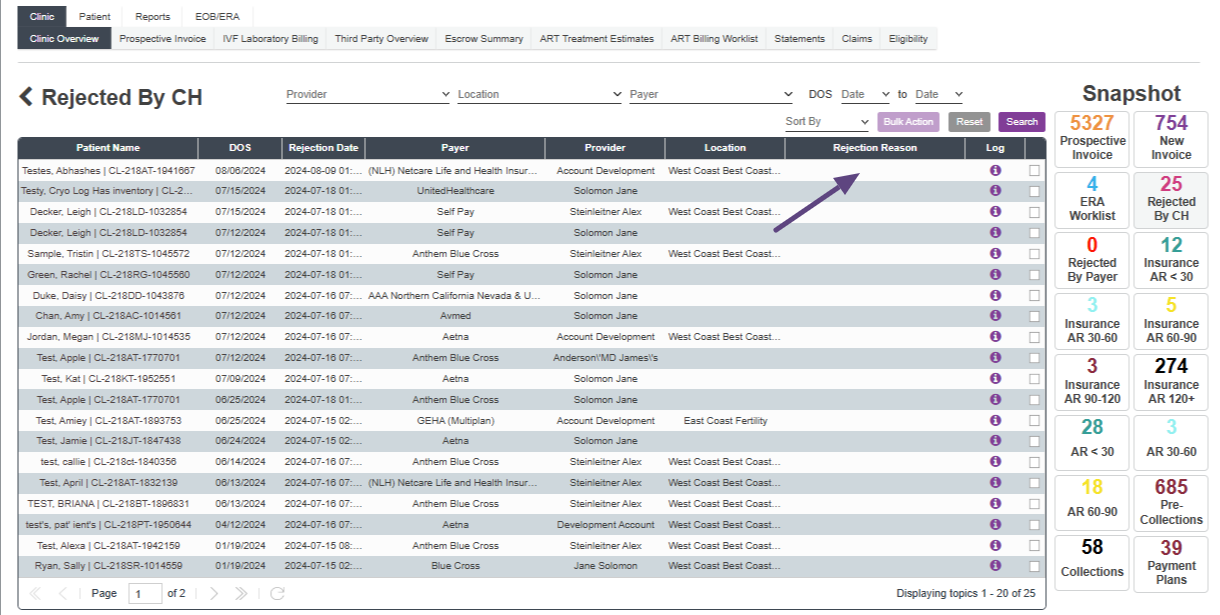Open log info icon for Ryan, Sally row
This screenshot has width=1220, height=615.
(x=995, y=566)
